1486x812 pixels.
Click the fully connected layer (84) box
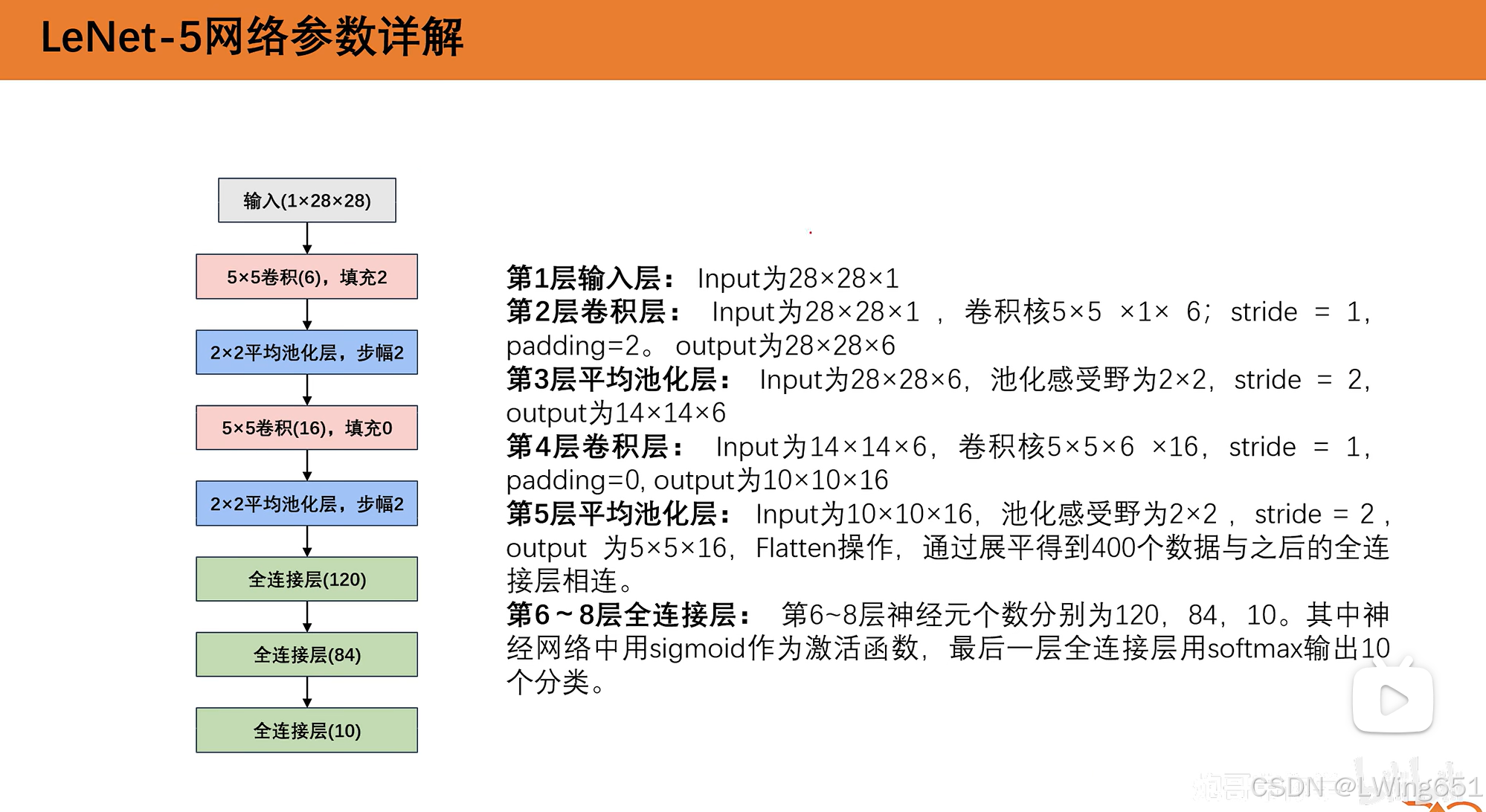[306, 655]
